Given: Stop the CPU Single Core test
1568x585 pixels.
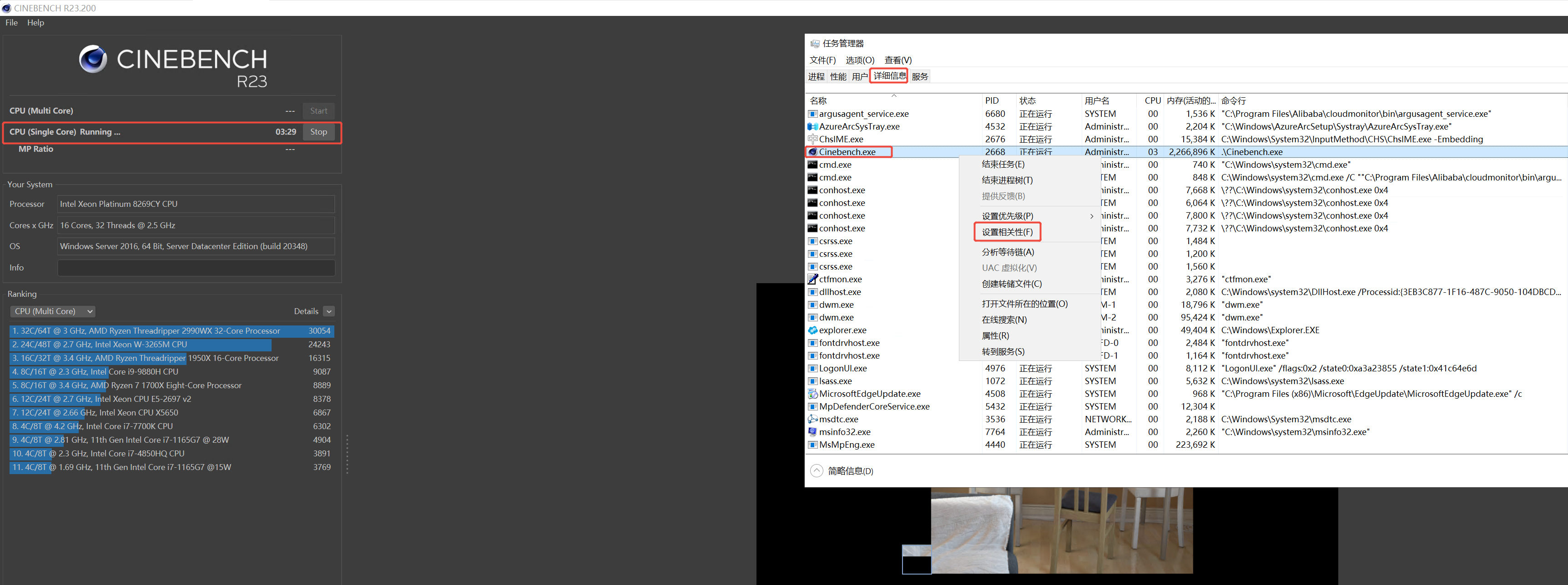Looking at the screenshot, I should [318, 132].
